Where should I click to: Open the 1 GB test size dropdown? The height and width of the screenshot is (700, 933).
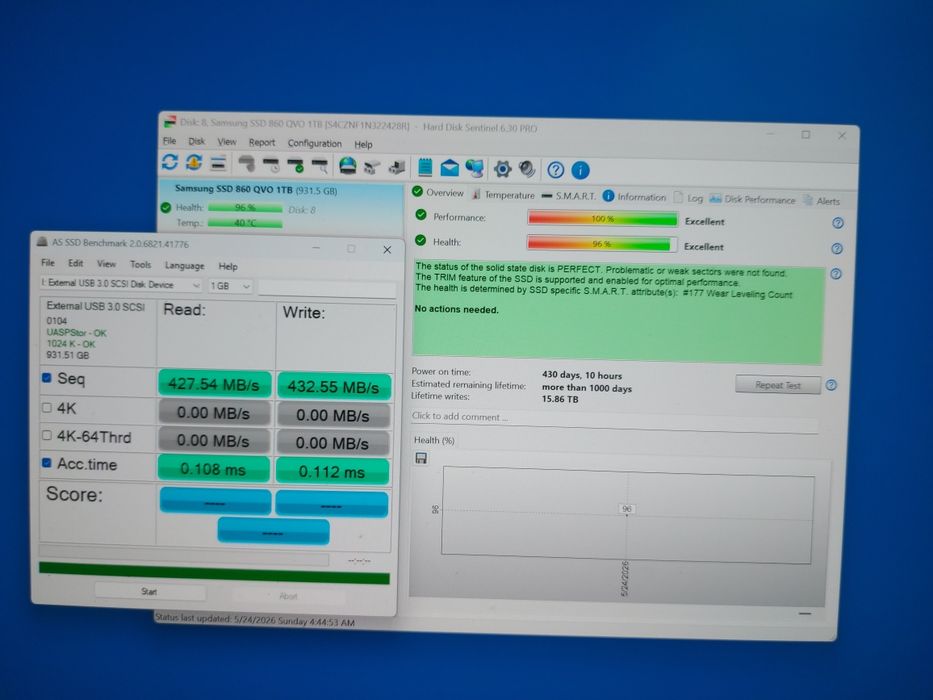tap(230, 286)
